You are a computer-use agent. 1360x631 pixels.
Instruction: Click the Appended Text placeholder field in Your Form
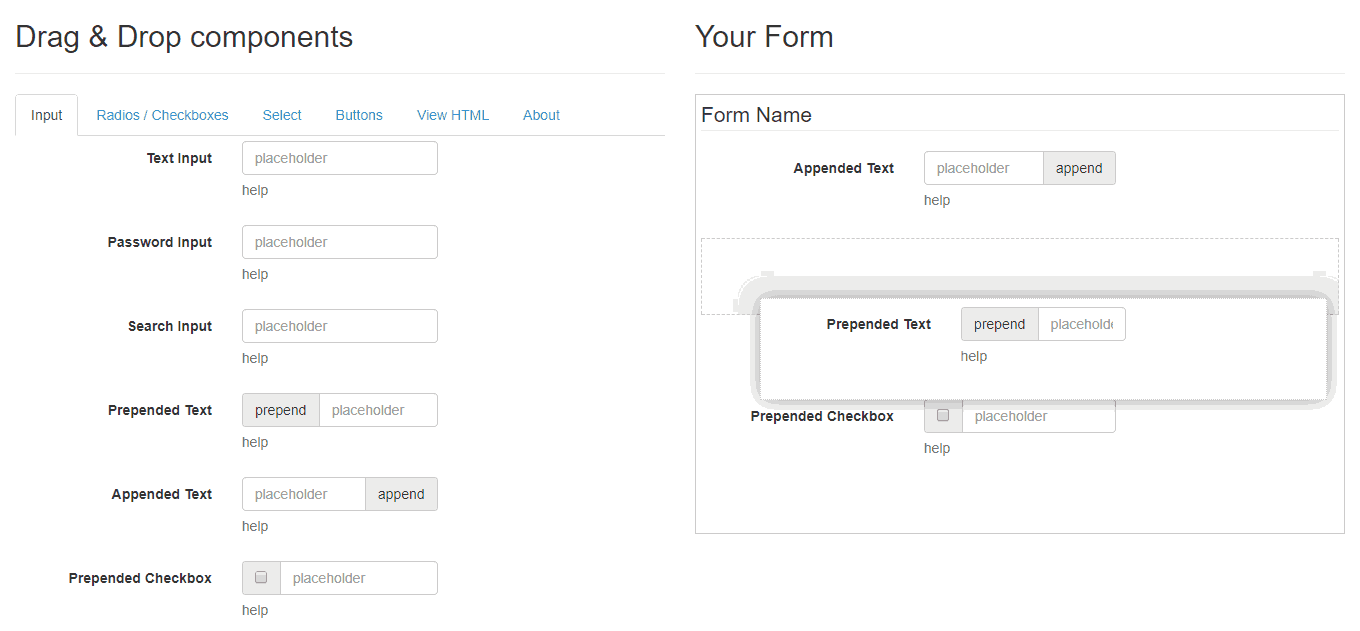pos(983,168)
